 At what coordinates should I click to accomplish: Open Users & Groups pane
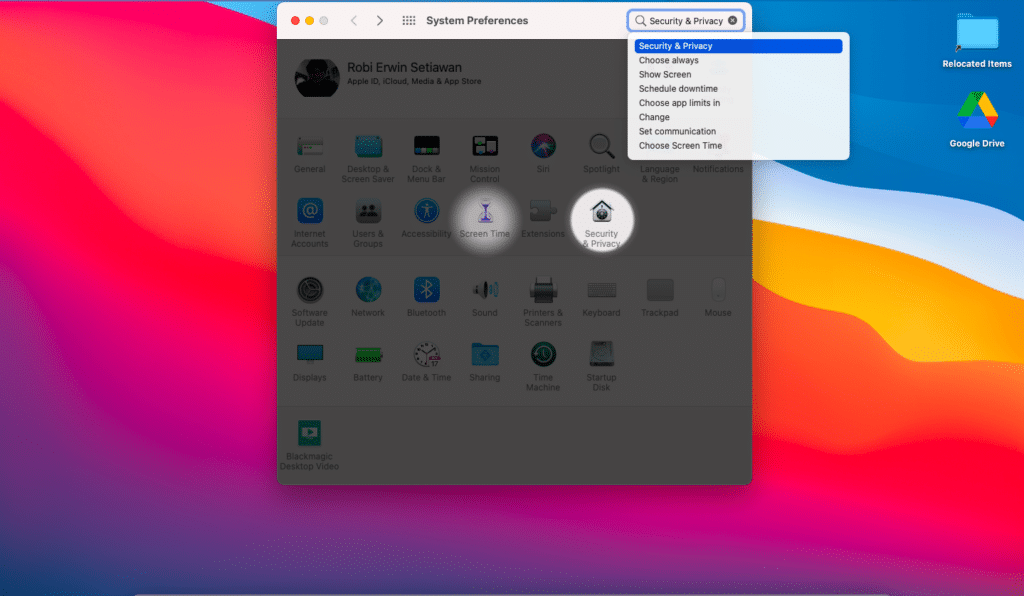click(x=368, y=223)
